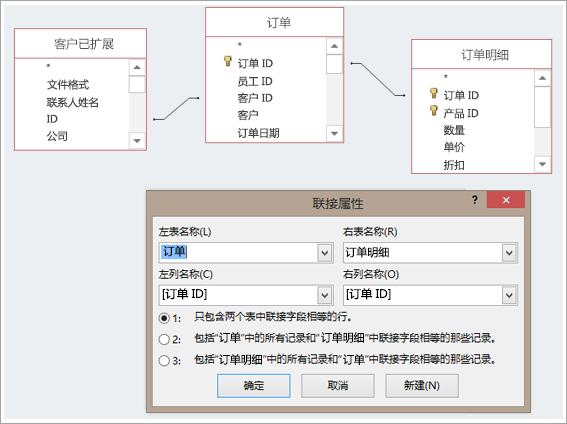Image resolution: width=567 pixels, height=424 pixels.
Task: Select option 3: include all records from 订单明细
Action: coord(164,360)
